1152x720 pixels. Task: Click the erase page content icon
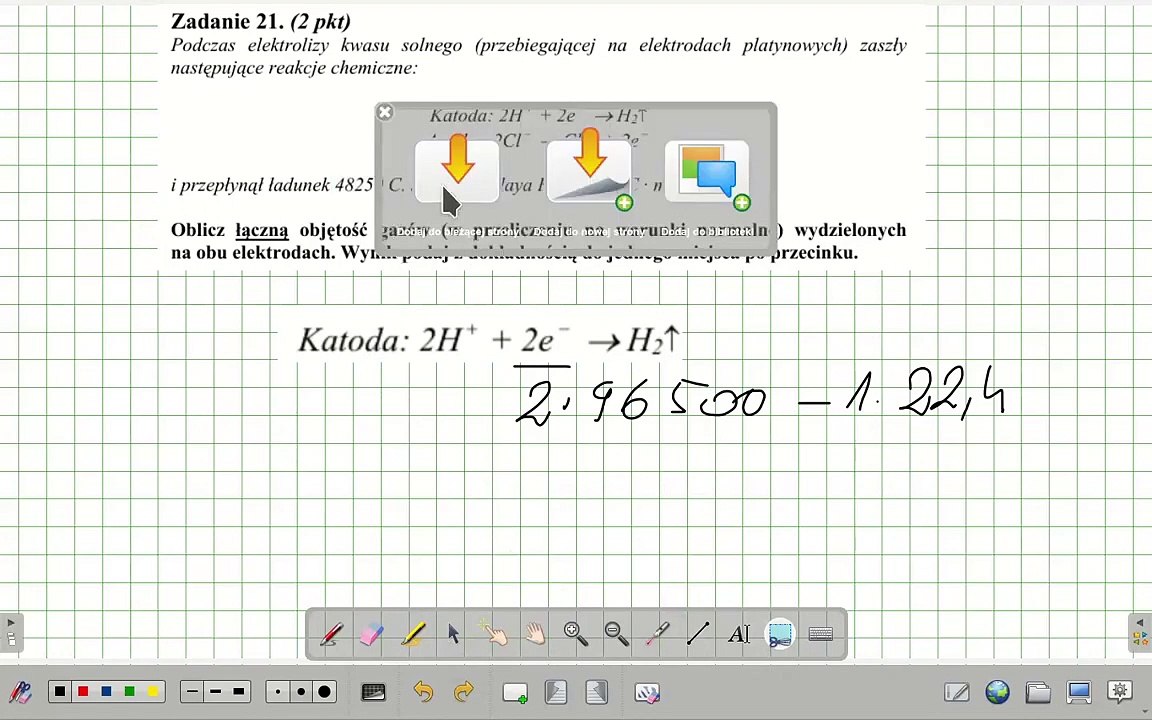647,692
